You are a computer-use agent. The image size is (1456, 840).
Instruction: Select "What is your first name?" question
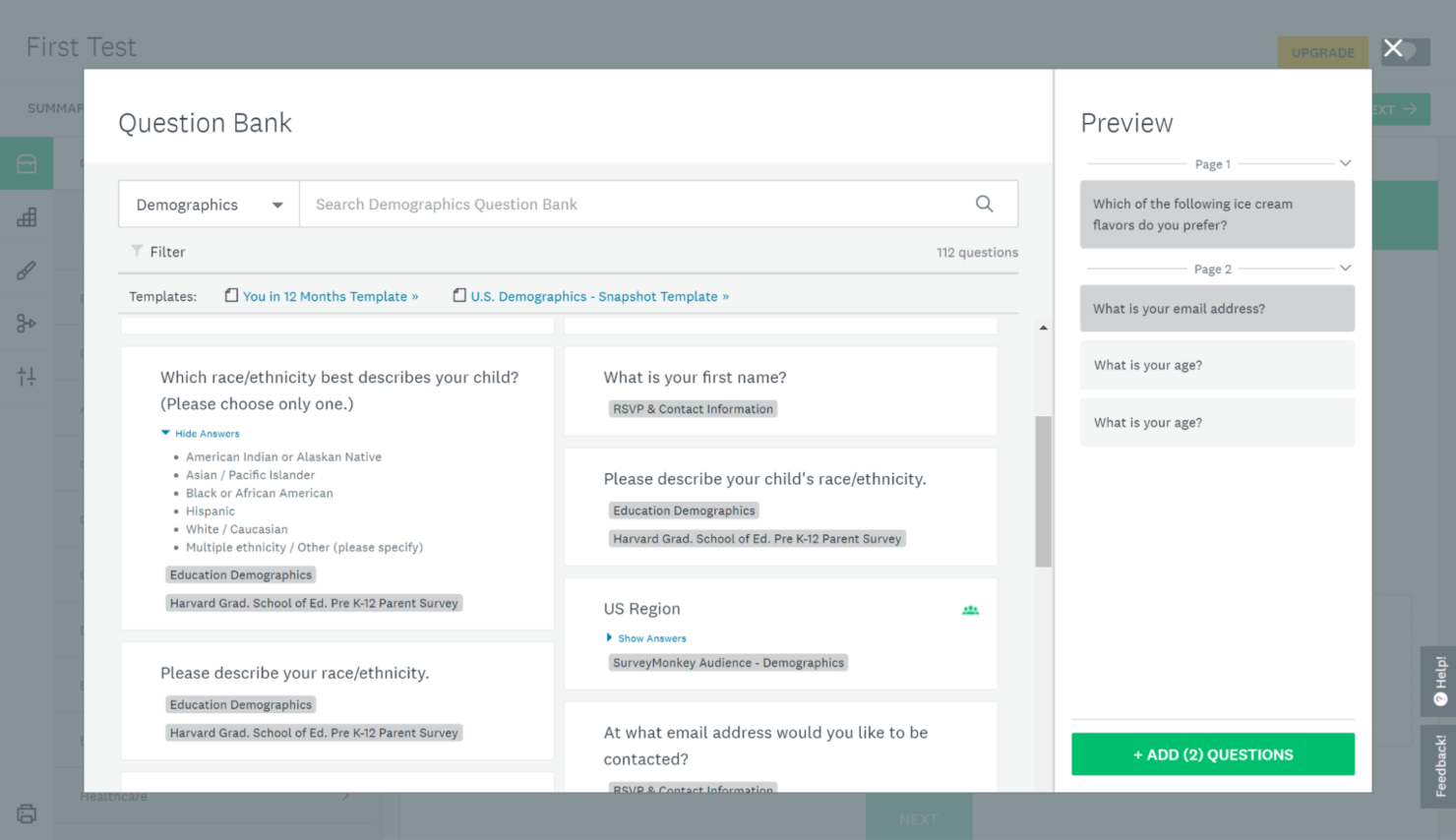point(695,377)
